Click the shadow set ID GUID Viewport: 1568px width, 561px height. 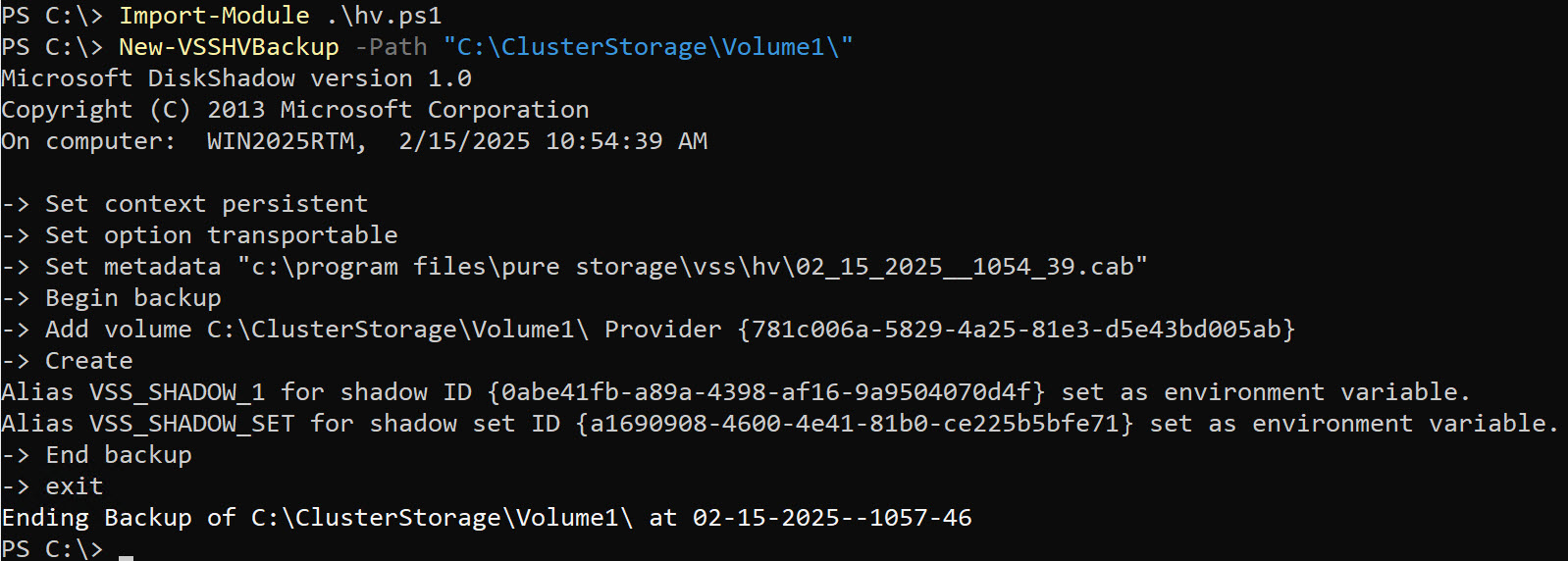tap(854, 424)
